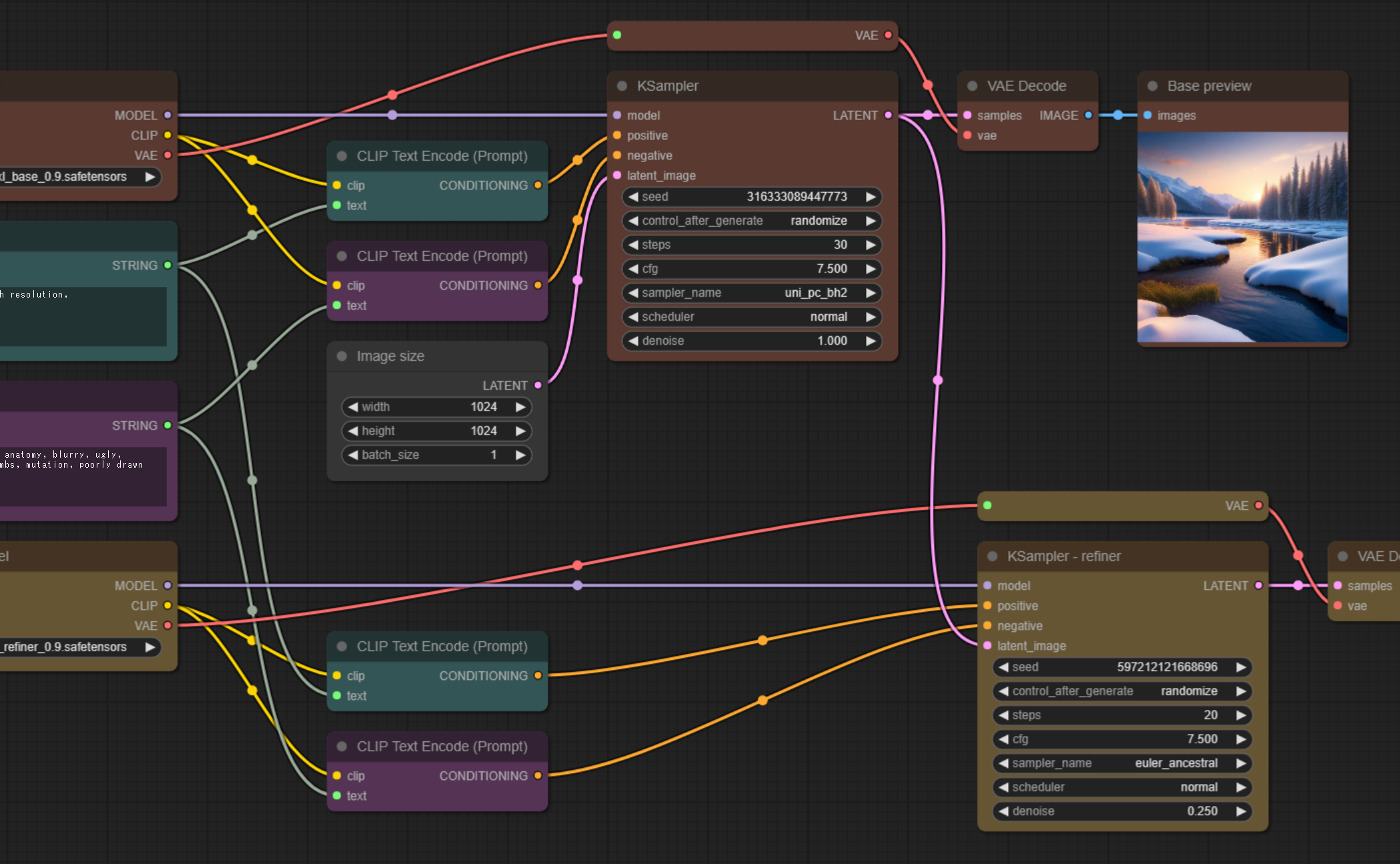
Task: Click the LATENT output port on Image size
Action: (x=538, y=385)
